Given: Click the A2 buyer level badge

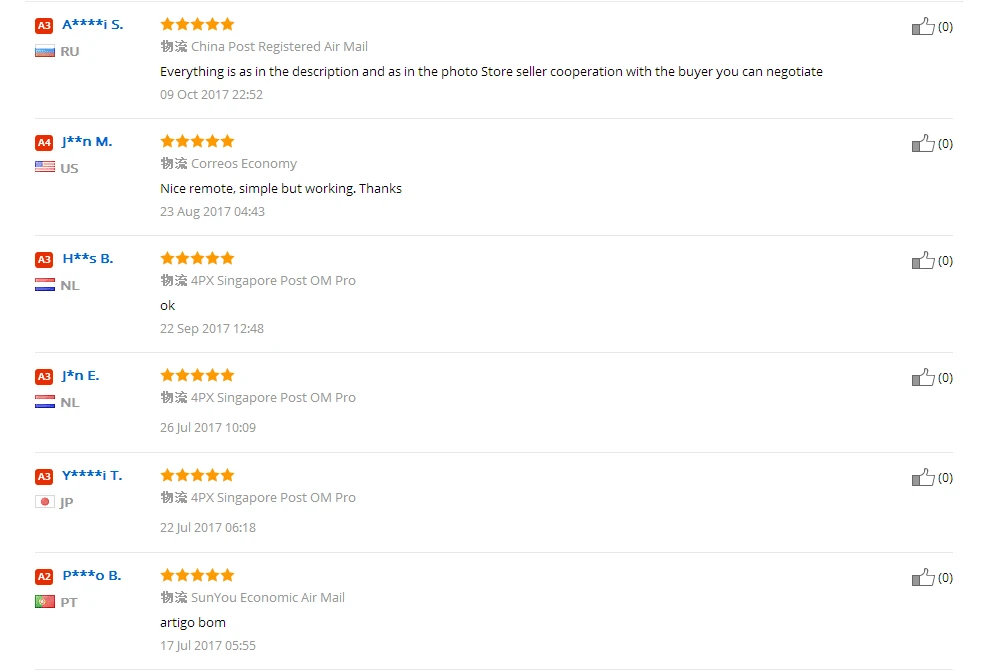Looking at the screenshot, I should pos(44,576).
